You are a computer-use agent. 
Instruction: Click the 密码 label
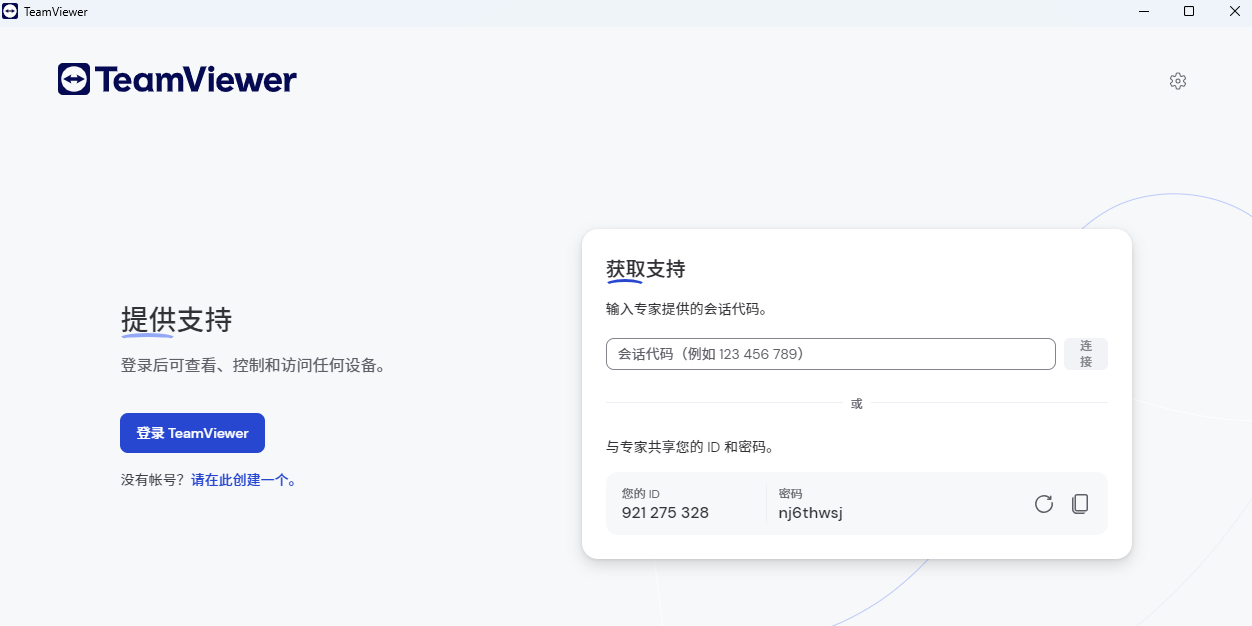792,493
